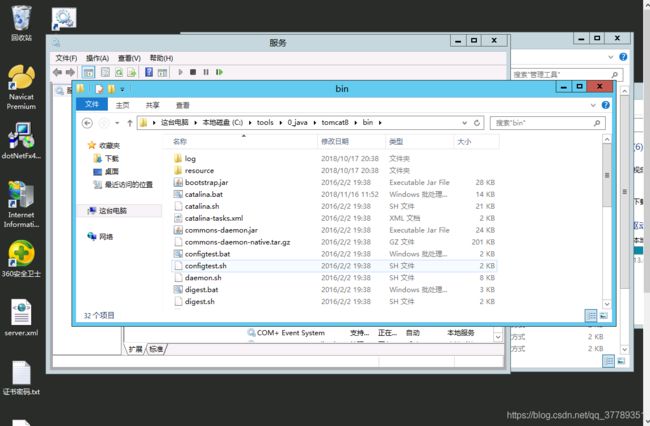Select configtest.sh file
The width and height of the screenshot is (650, 426).
click(x=334, y=266)
